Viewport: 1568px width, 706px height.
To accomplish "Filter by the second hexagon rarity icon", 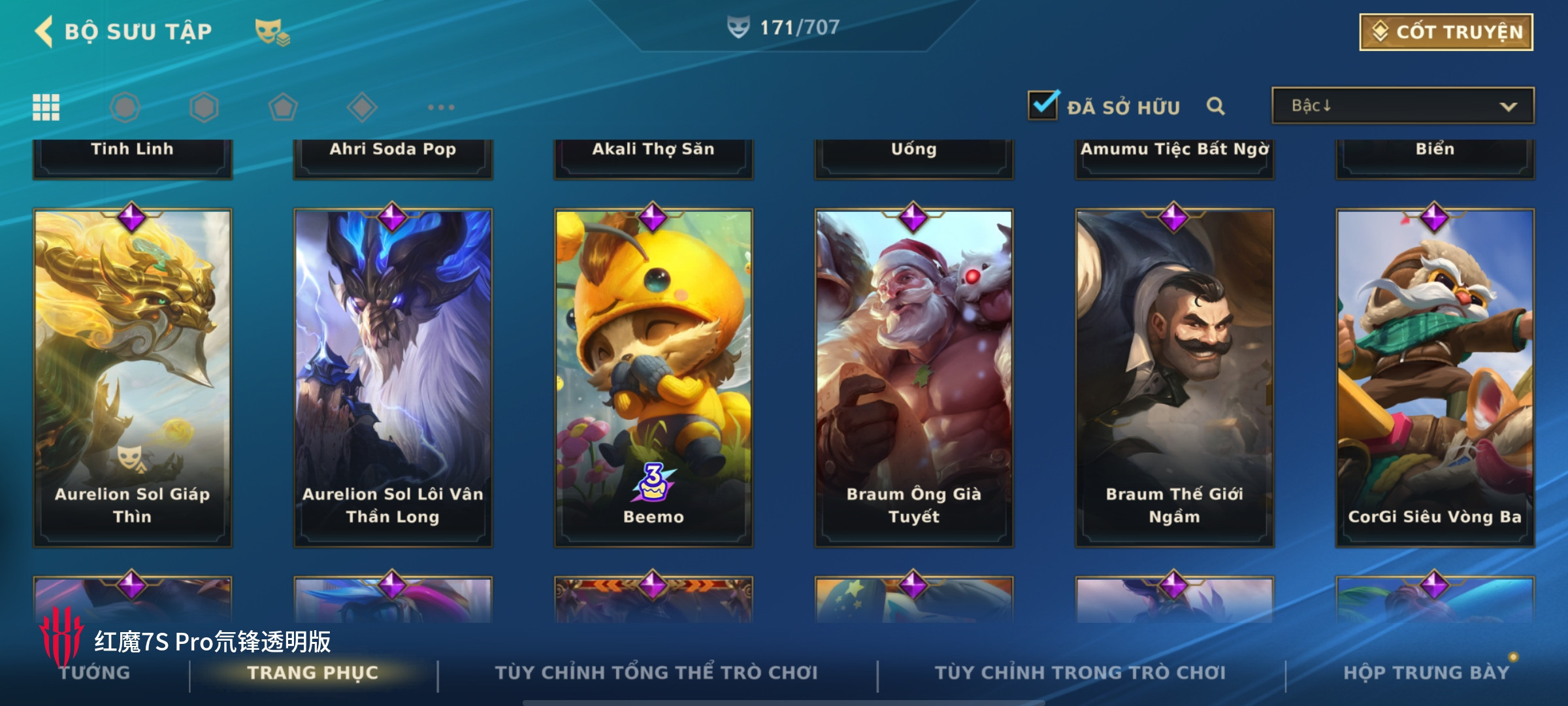I will click(204, 107).
